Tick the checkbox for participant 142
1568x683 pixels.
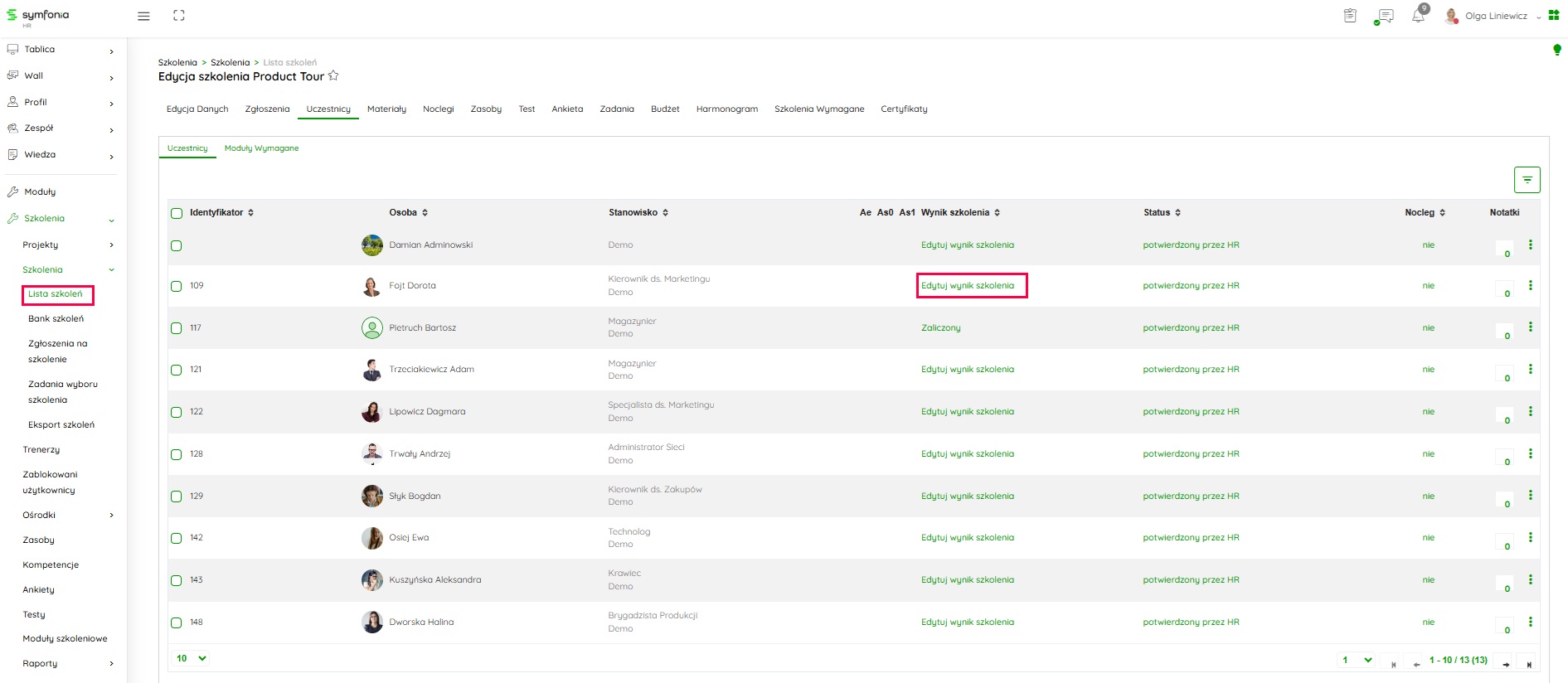[x=177, y=538]
